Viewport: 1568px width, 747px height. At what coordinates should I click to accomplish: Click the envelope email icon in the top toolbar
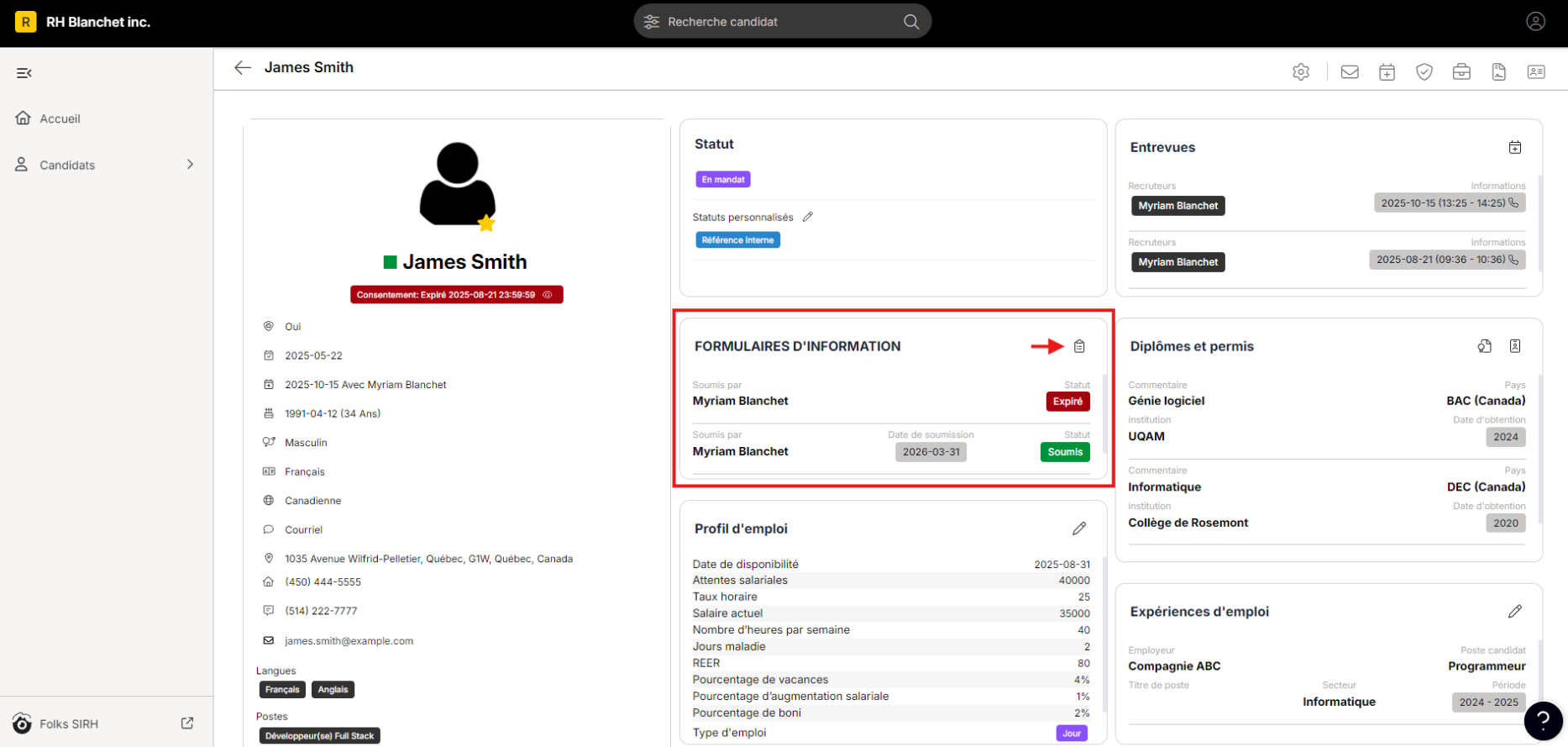point(1350,72)
